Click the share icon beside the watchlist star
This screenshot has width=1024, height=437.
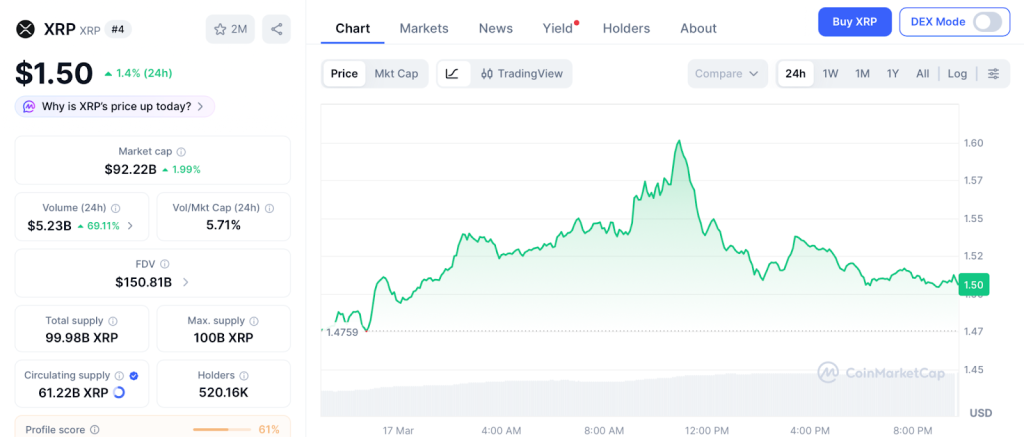coord(276,29)
